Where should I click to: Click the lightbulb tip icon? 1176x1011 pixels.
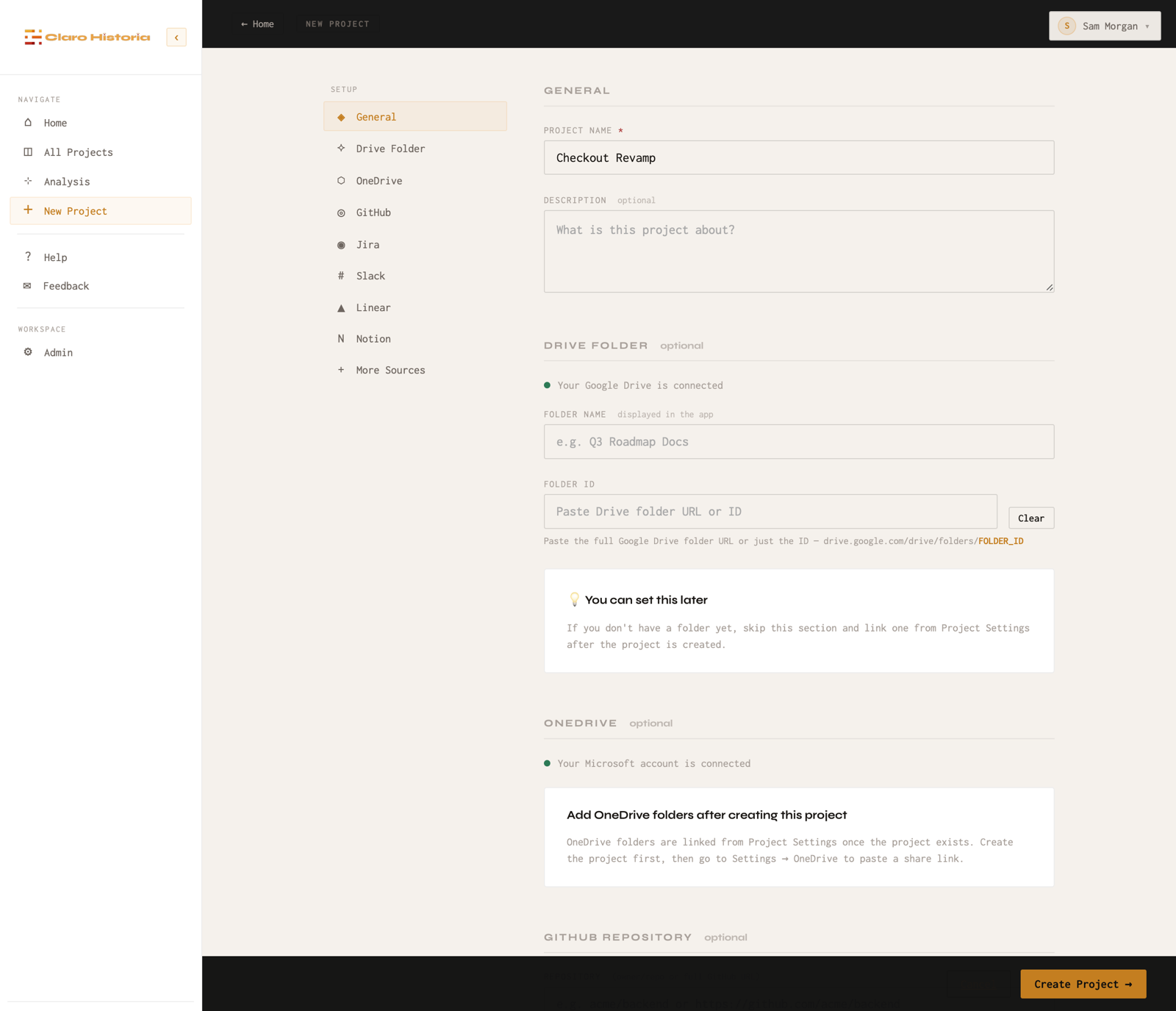tap(574, 600)
